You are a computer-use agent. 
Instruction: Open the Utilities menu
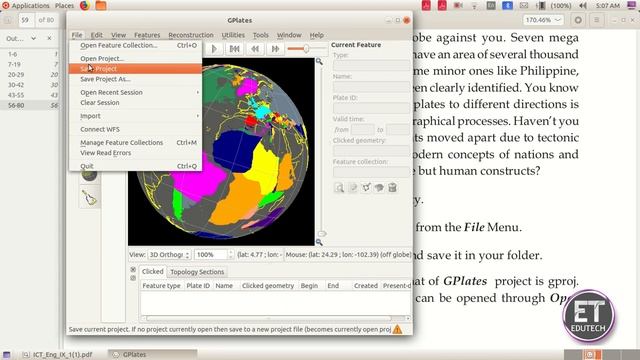point(233,35)
